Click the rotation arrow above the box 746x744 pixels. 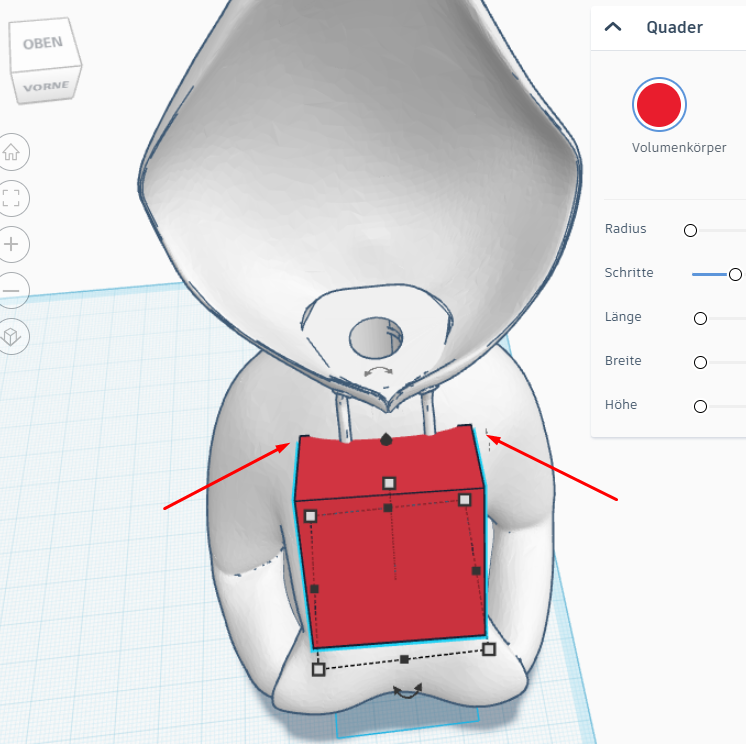[378, 372]
